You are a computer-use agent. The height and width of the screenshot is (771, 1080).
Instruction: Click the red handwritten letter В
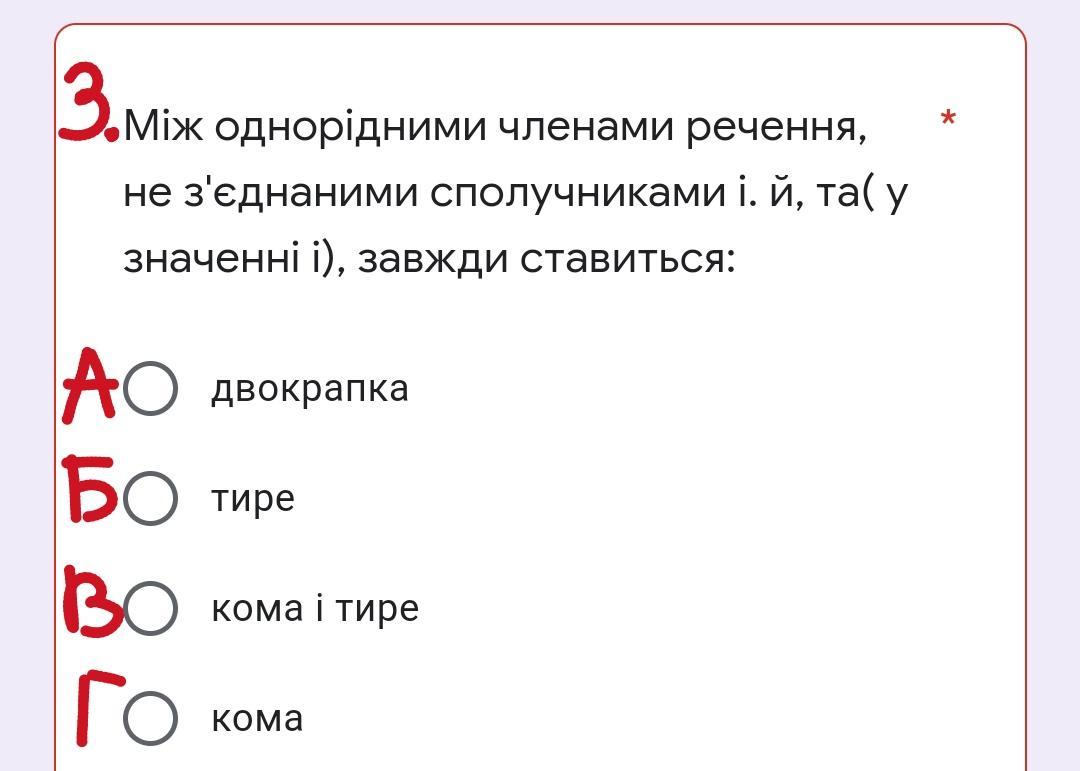pos(92,599)
